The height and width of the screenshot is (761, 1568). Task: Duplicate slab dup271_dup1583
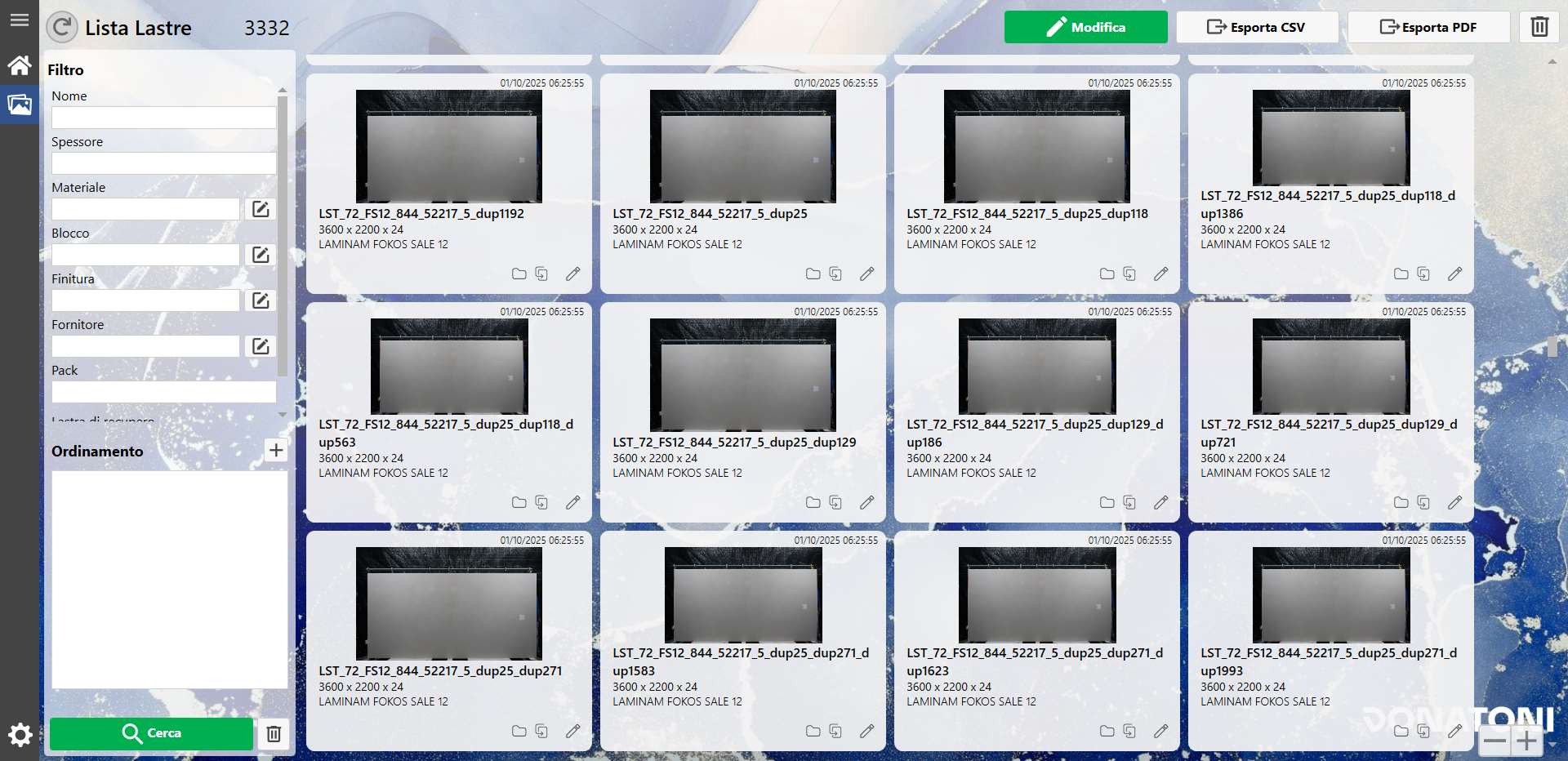pyautogui.click(x=835, y=731)
